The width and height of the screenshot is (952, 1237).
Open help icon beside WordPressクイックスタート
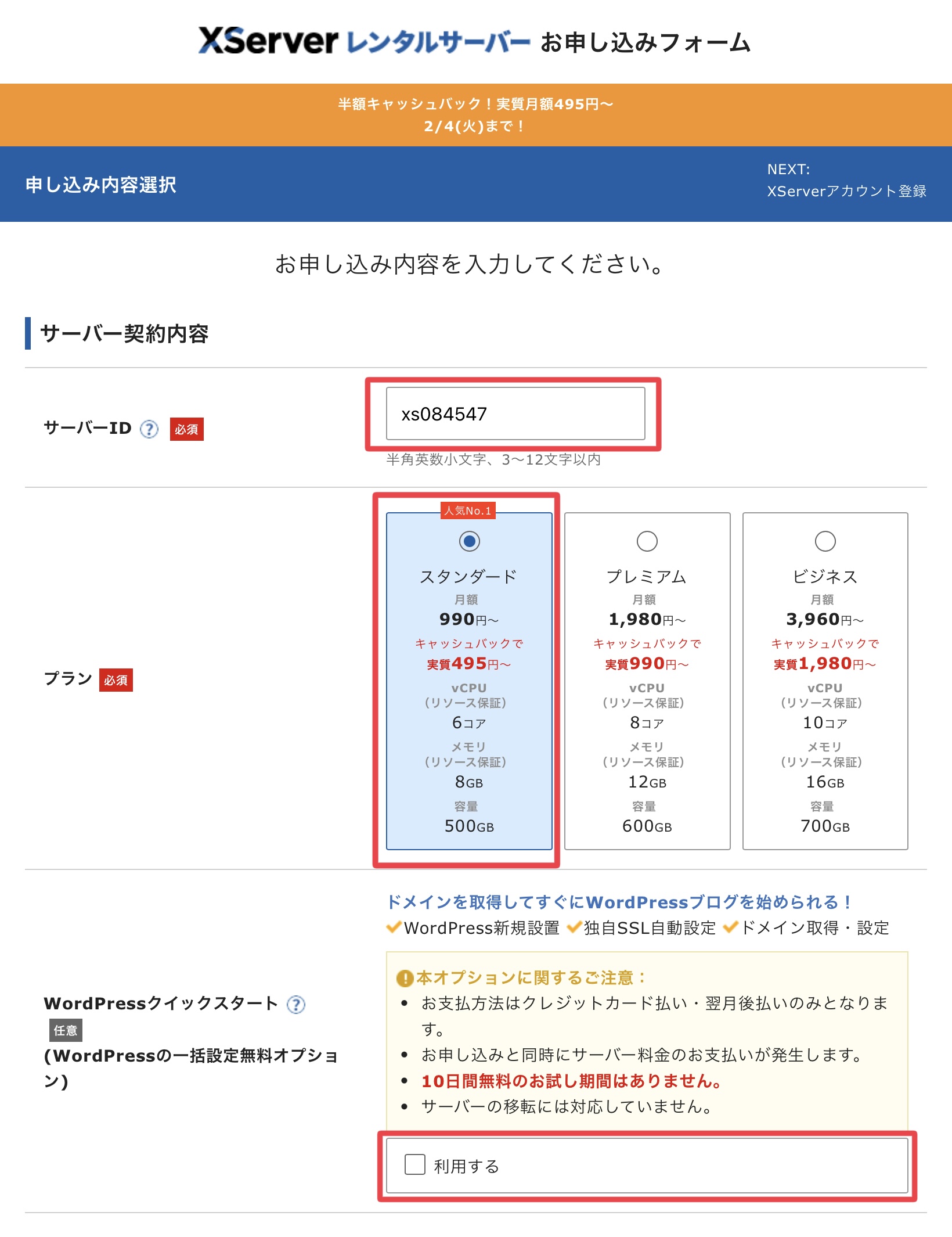coord(296,1004)
